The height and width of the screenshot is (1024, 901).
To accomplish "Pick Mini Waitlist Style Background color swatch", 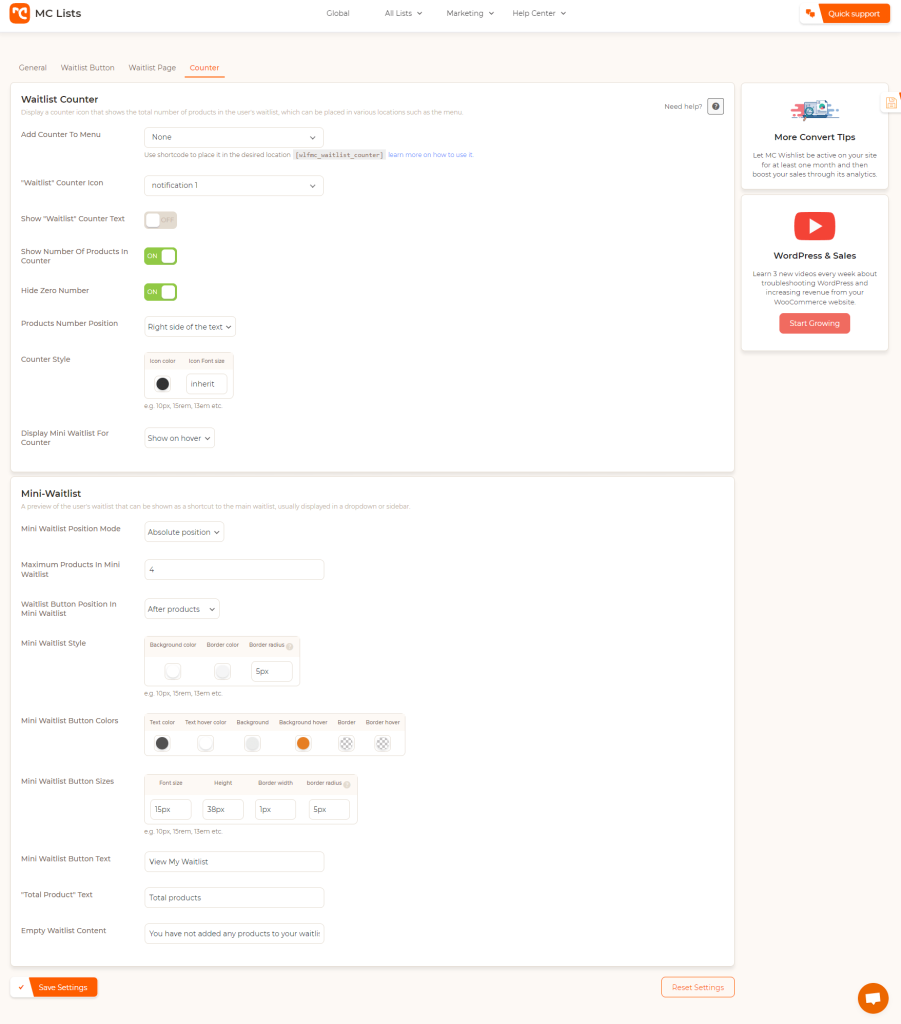I will (173, 671).
